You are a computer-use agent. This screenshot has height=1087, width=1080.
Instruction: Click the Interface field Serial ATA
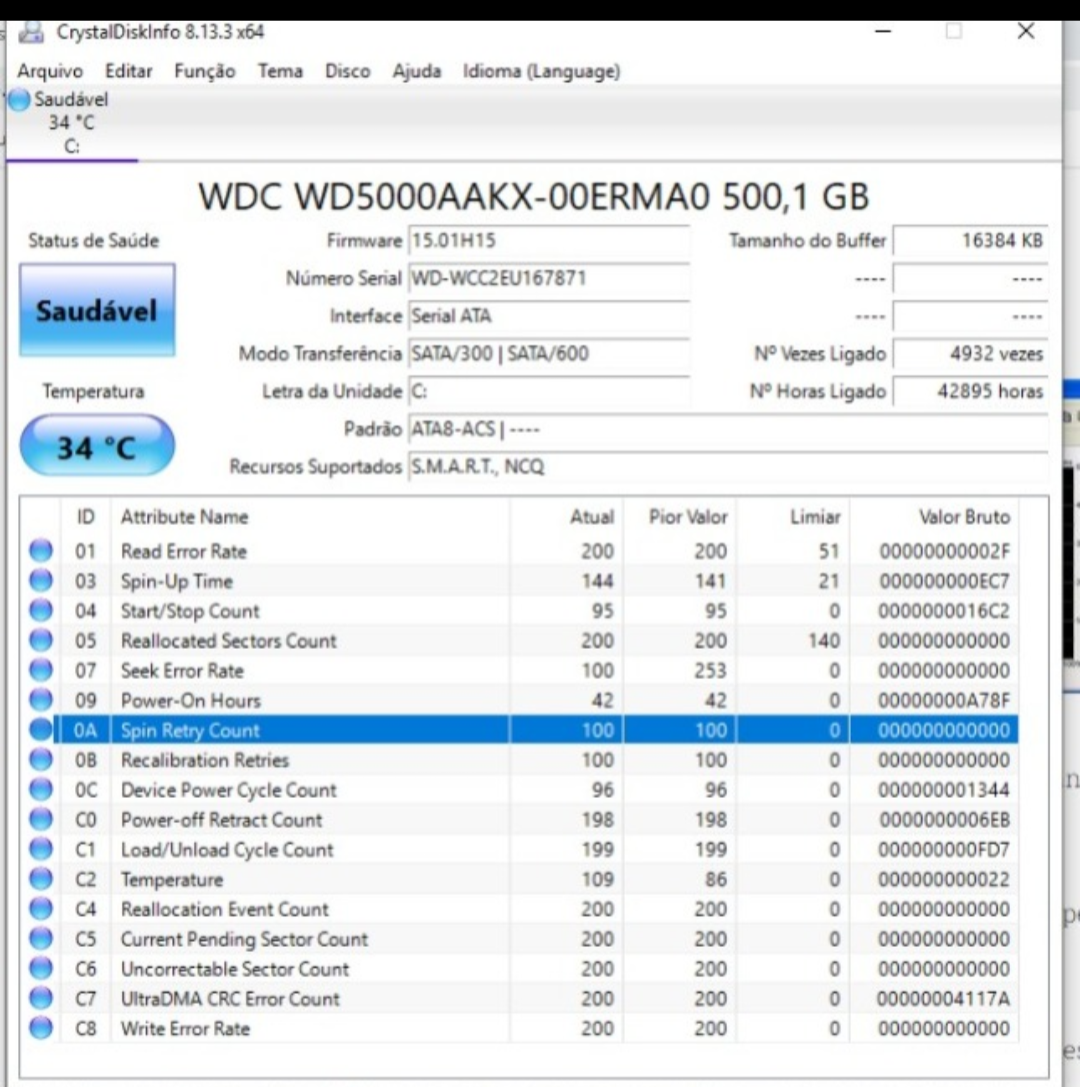pyautogui.click(x=549, y=316)
